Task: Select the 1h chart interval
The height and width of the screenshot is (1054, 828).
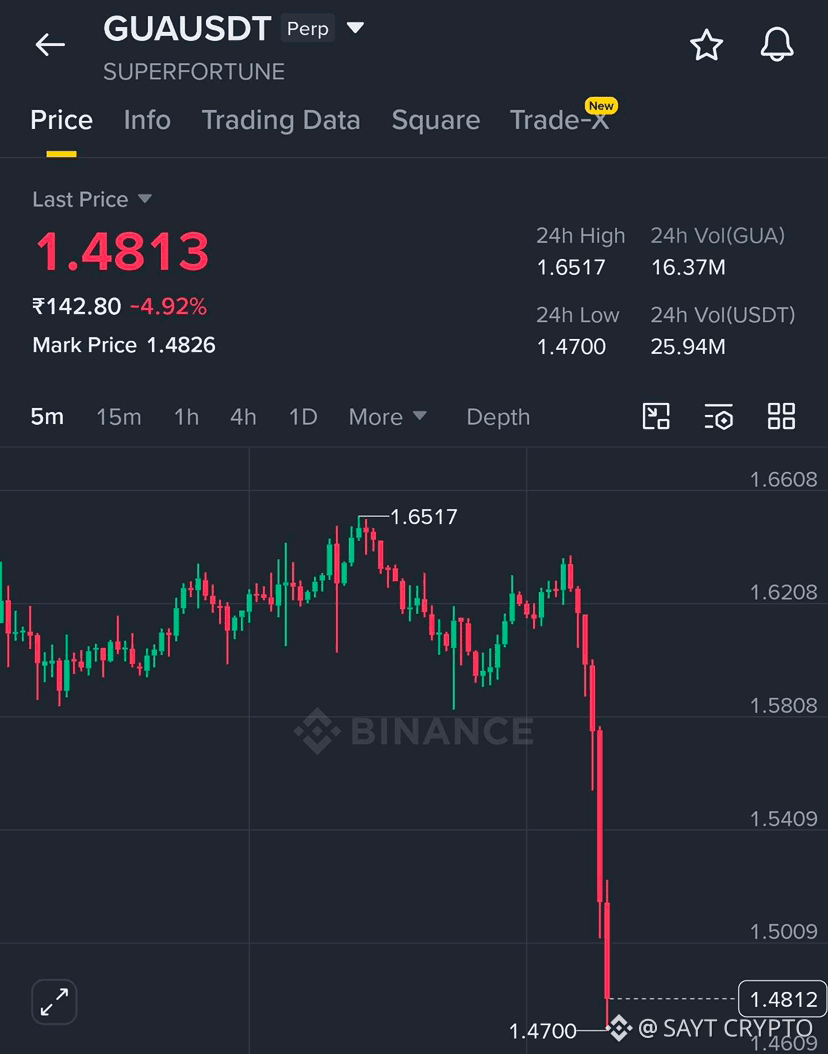Action: [186, 417]
